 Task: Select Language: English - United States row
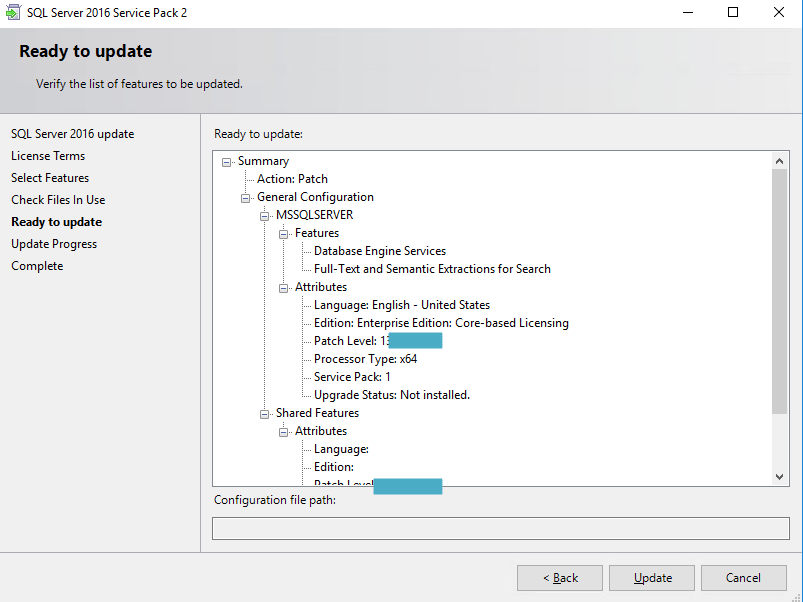point(402,305)
